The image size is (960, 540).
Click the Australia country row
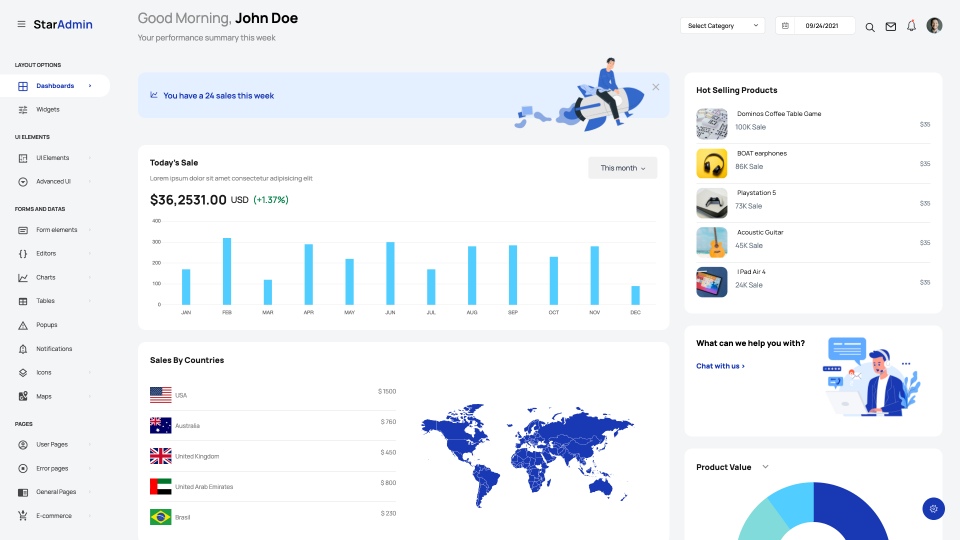pos(273,426)
